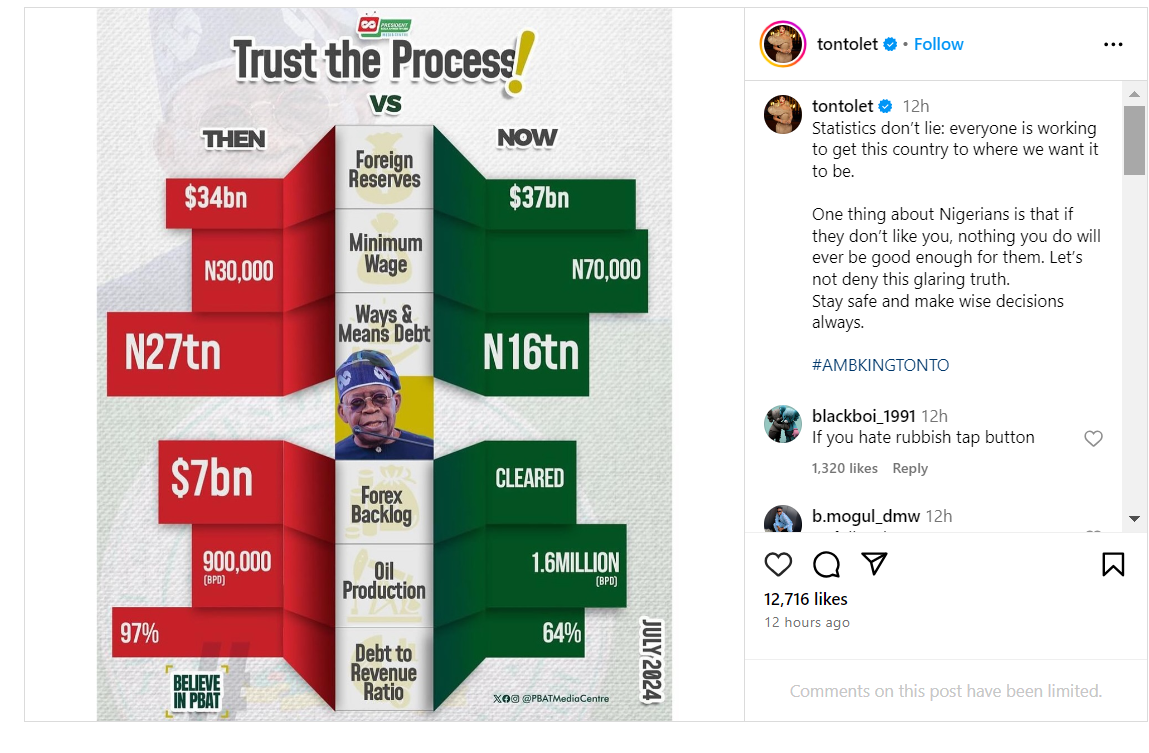This screenshot has width=1149, height=753.
Task: Follow the tontolet account
Action: pos(938,45)
